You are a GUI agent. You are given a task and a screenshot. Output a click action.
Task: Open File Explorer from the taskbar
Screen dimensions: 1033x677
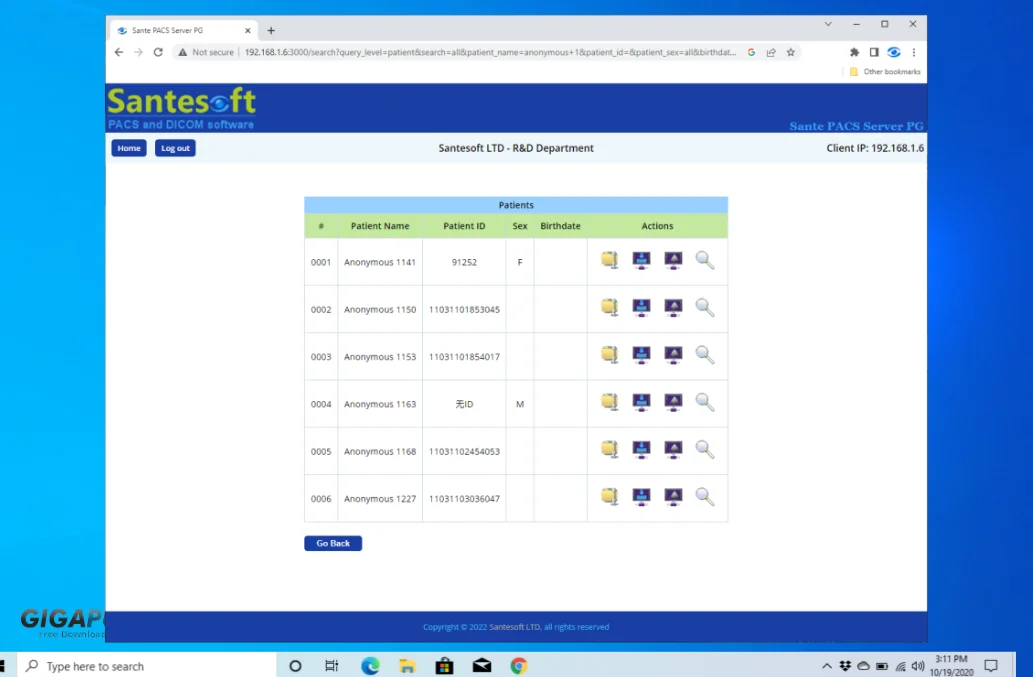point(407,666)
